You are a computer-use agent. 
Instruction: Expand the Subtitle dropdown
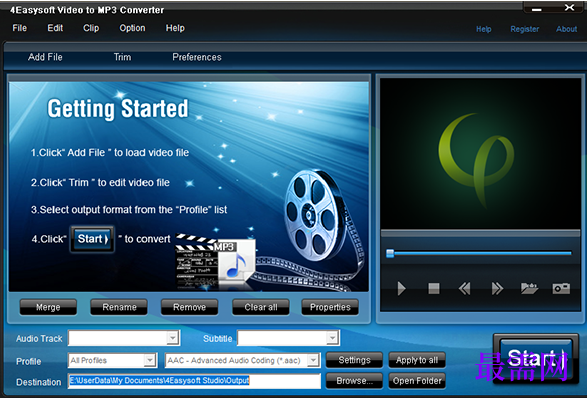point(332,338)
